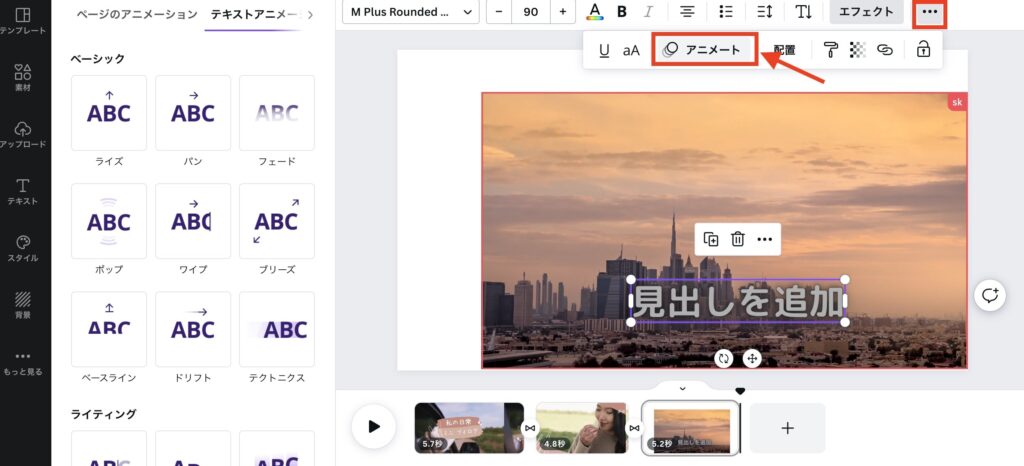The width and height of the screenshot is (1024, 466).
Task: Click the rotate handle below text
Action: pos(724,358)
